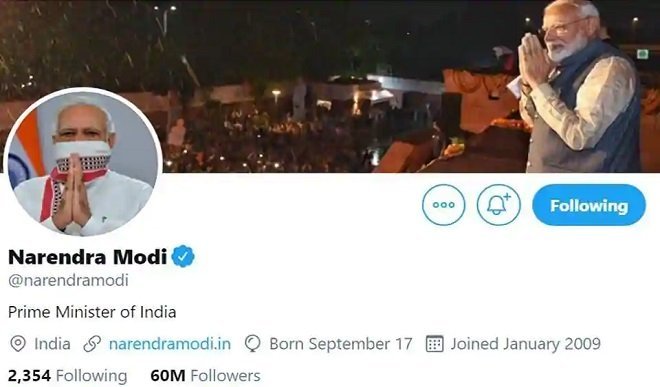Open the three-dot more options menu

pos(444,205)
